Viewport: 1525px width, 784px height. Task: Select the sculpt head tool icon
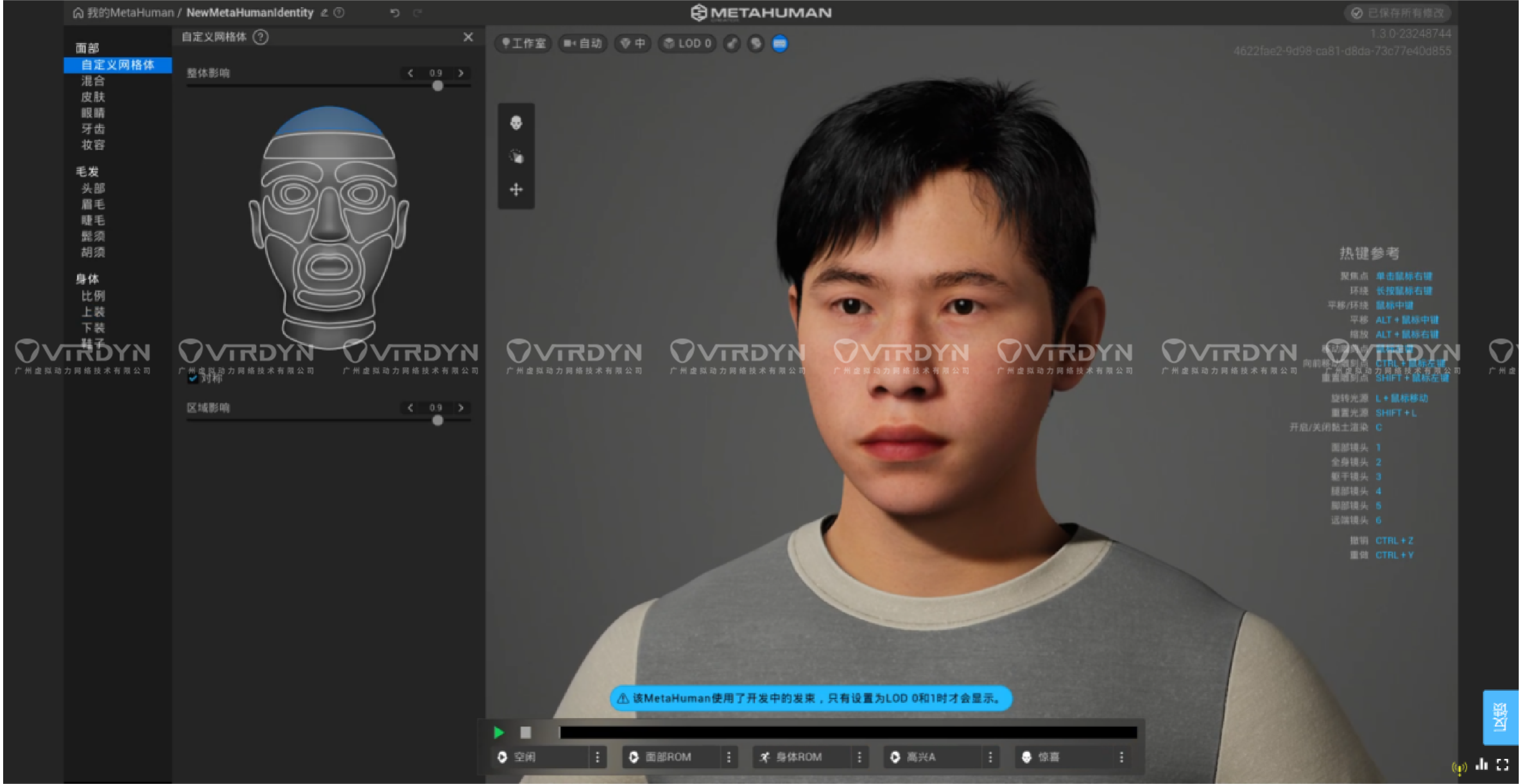(516, 122)
